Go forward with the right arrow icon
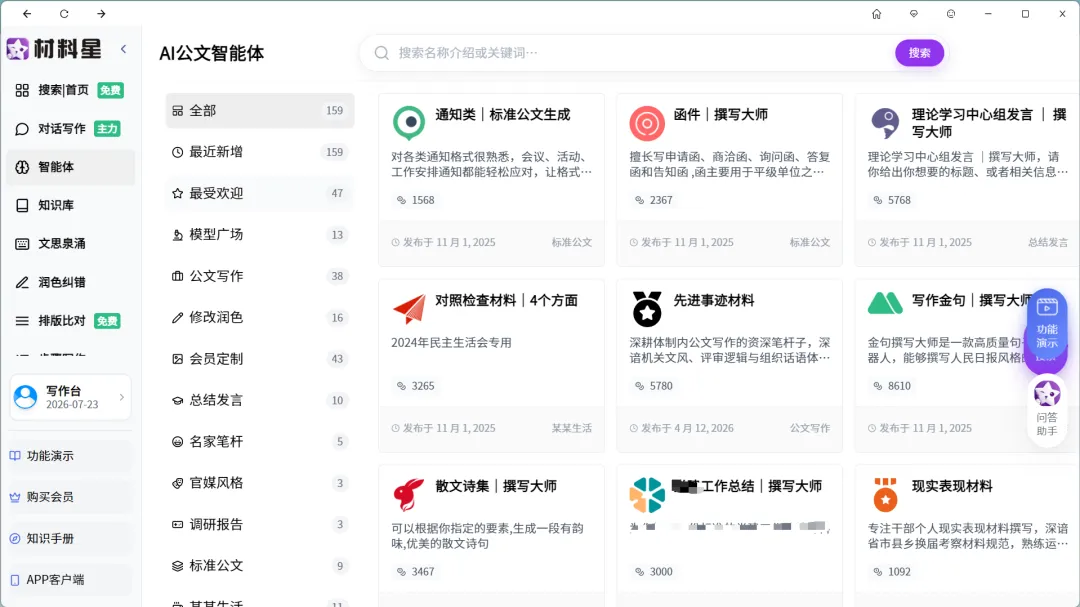The image size is (1080, 607). click(x=101, y=14)
